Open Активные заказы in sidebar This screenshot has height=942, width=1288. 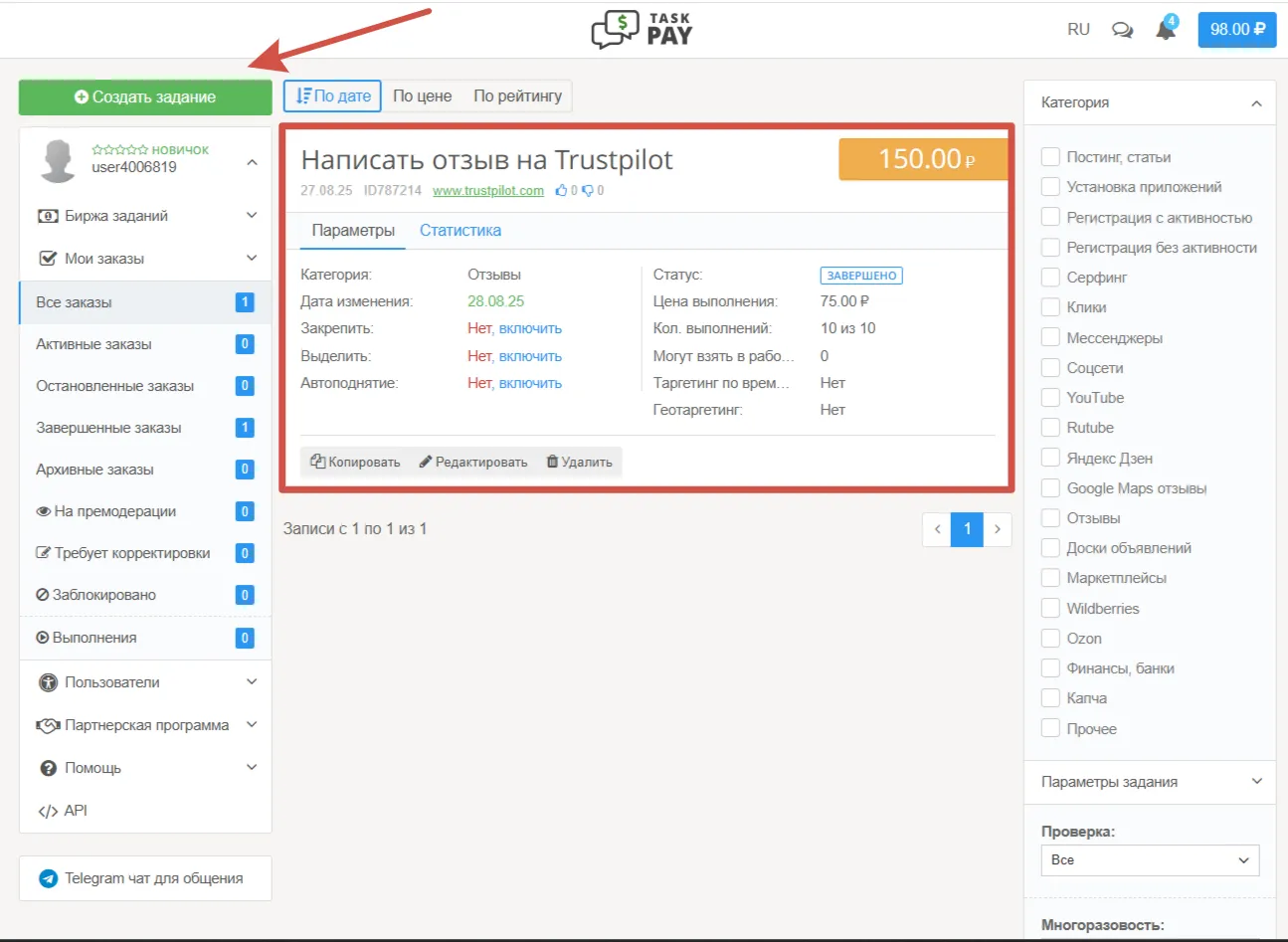(145, 344)
